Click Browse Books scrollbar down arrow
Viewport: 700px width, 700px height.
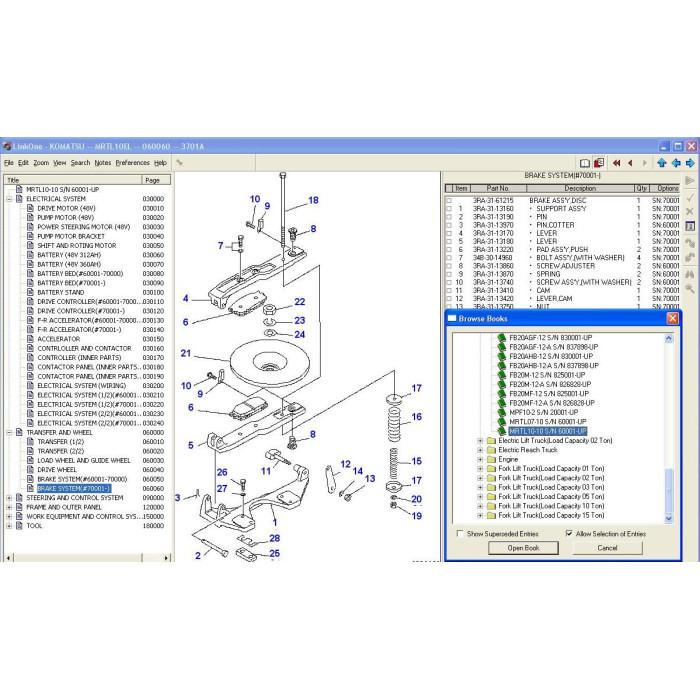click(x=668, y=518)
